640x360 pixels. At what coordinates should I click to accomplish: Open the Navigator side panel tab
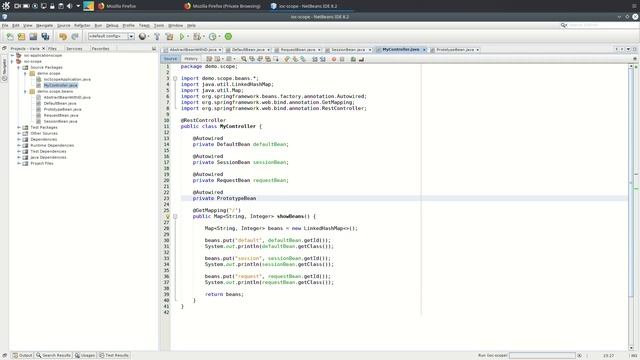click(4, 69)
